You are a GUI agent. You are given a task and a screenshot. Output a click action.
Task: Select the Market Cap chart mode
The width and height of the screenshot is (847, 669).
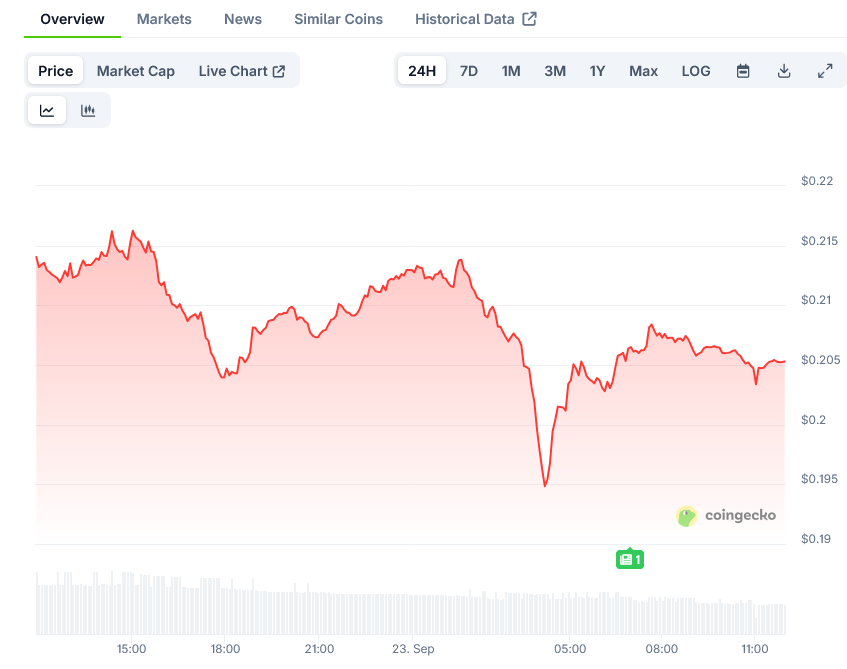[x=136, y=71]
